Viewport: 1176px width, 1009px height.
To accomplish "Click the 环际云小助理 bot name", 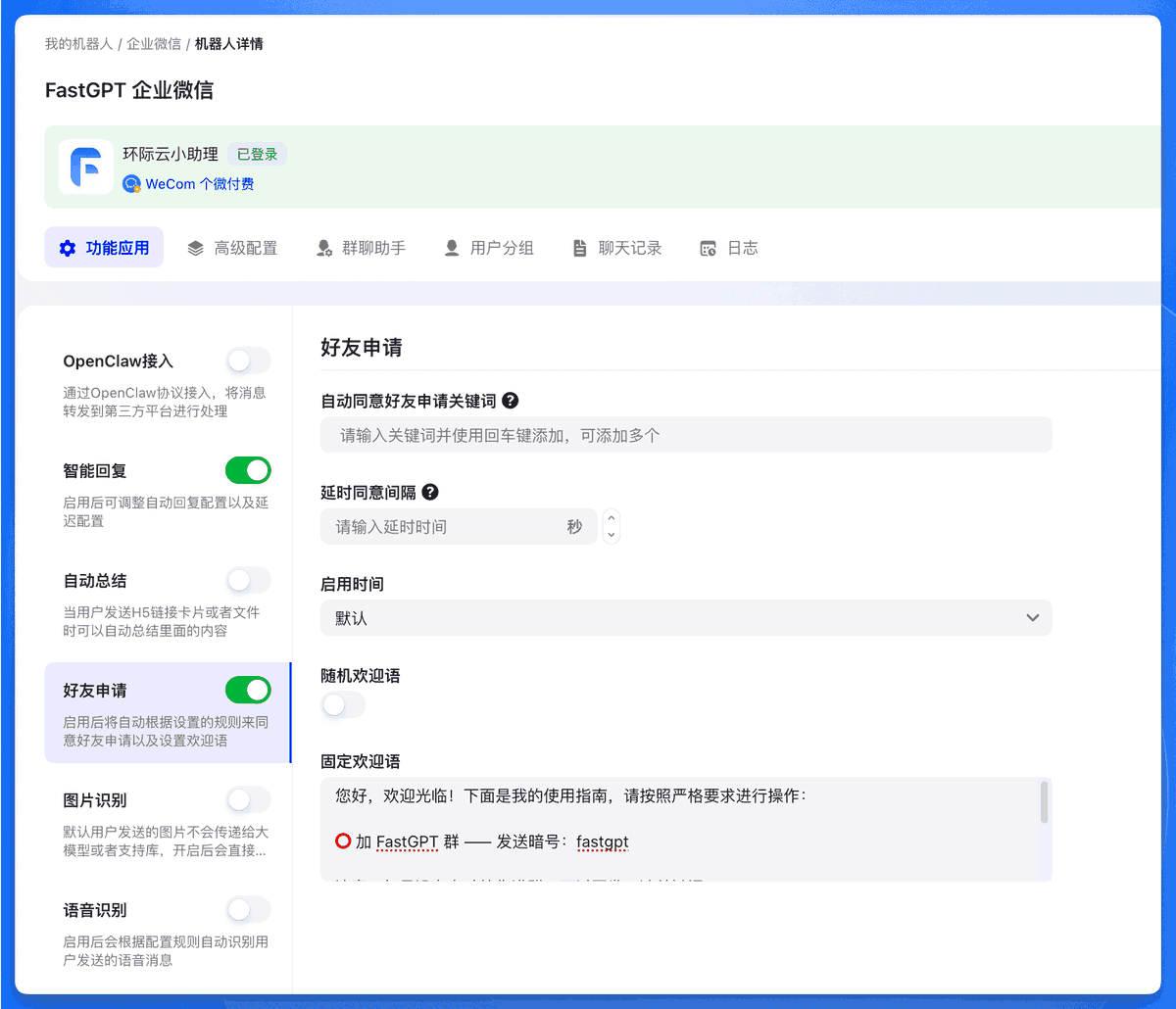I will point(171,154).
